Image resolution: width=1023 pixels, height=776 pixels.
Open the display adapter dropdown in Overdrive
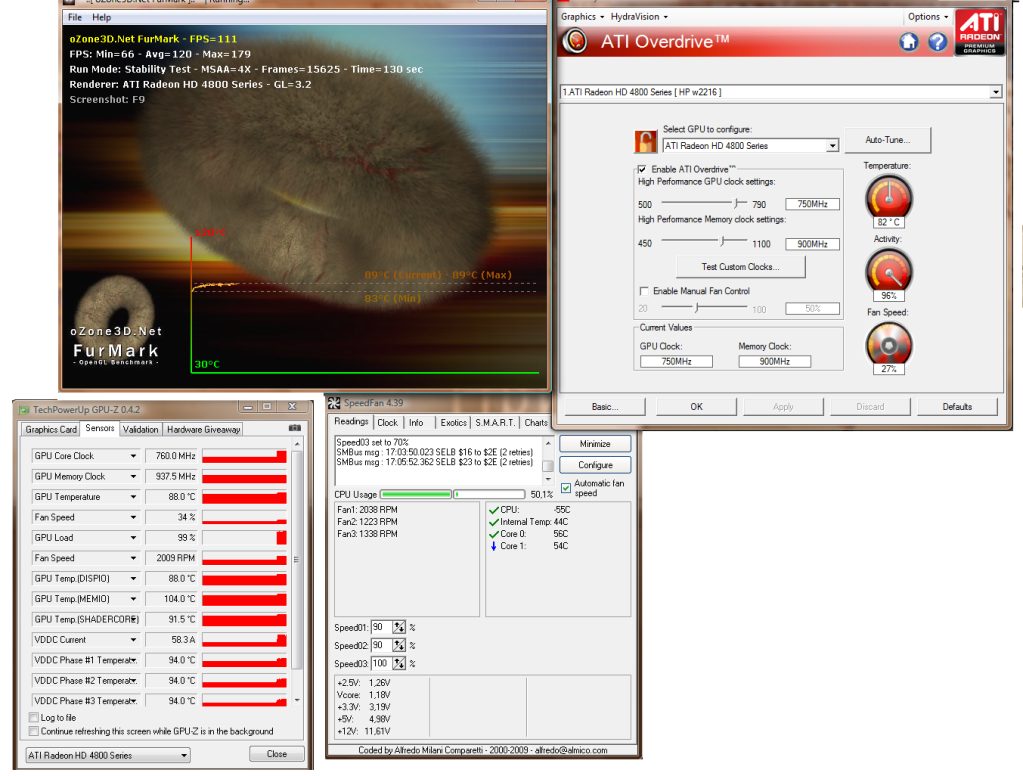coord(995,92)
